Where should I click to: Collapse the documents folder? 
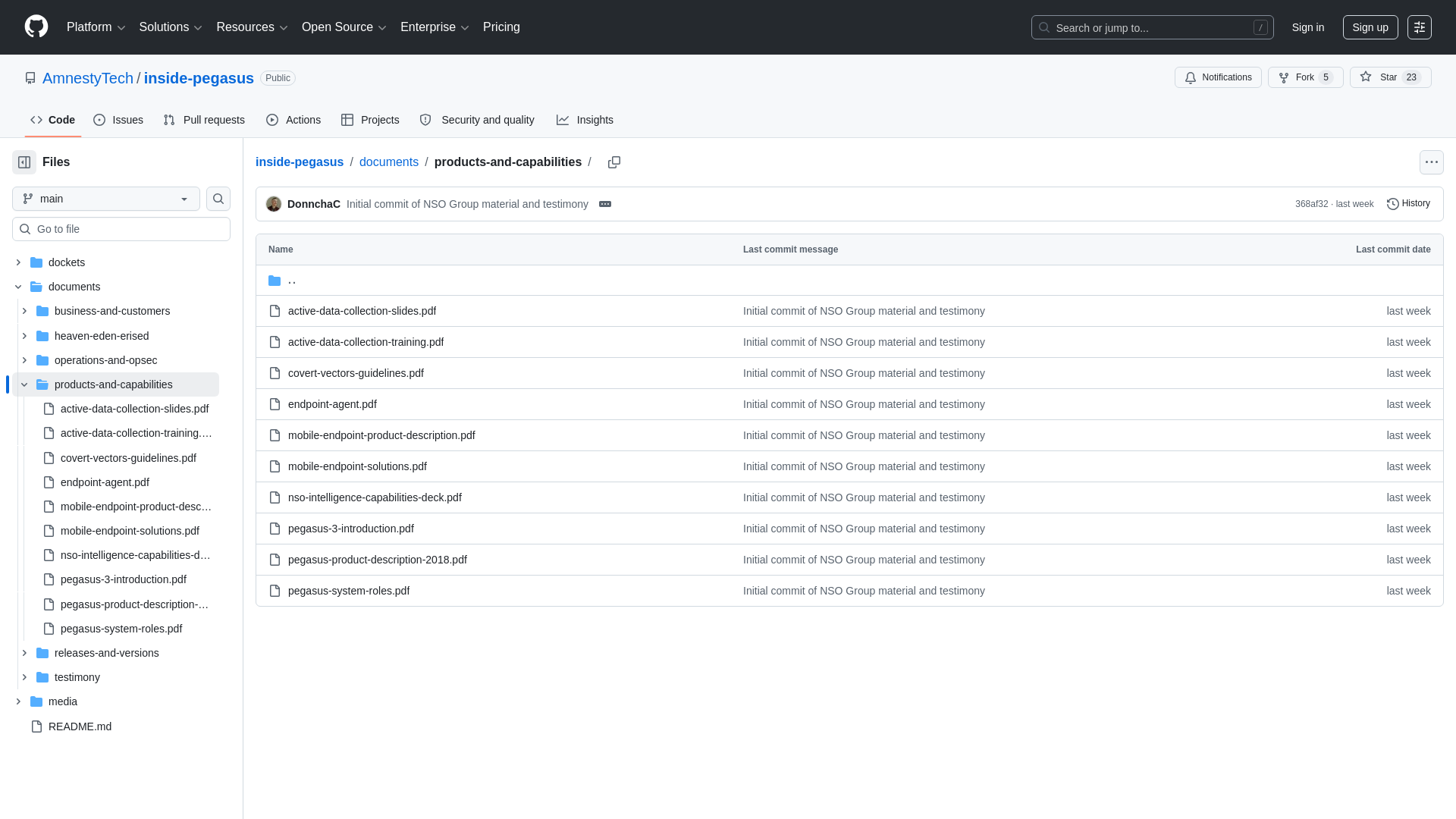coord(18,287)
